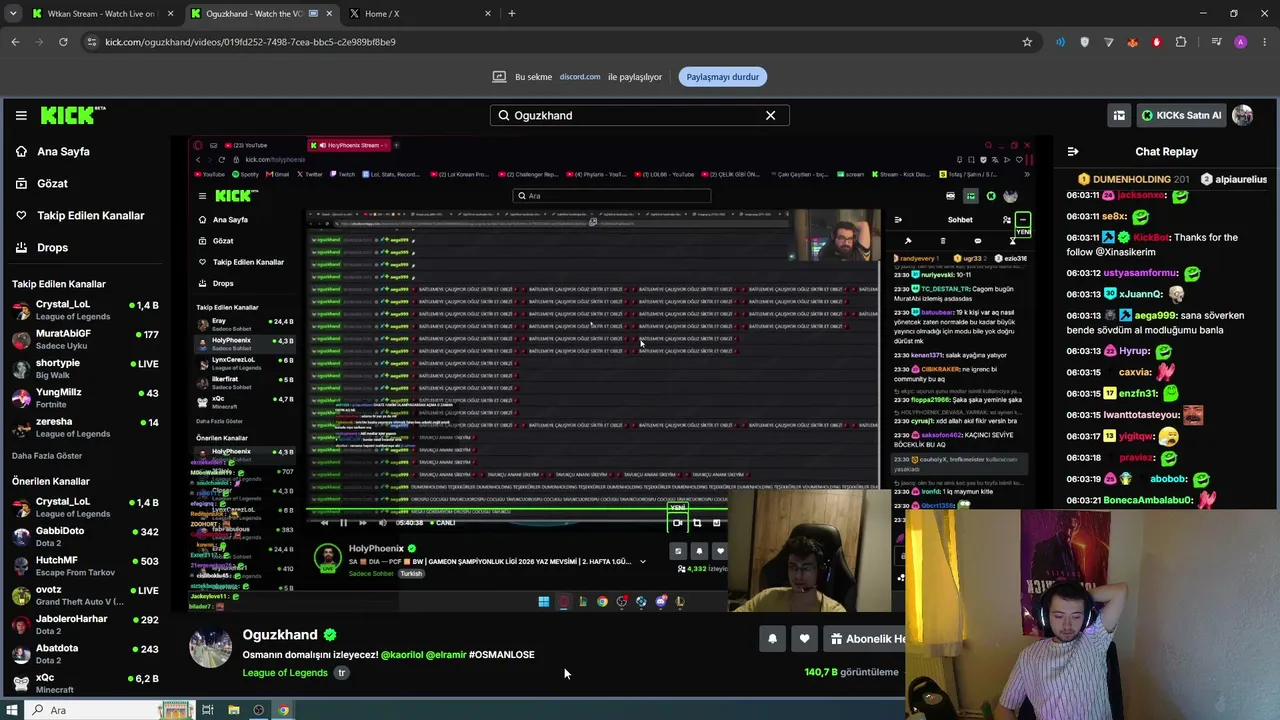This screenshot has width=1280, height=720.
Task: Click the aega999 username in chat
Action: (1155, 315)
